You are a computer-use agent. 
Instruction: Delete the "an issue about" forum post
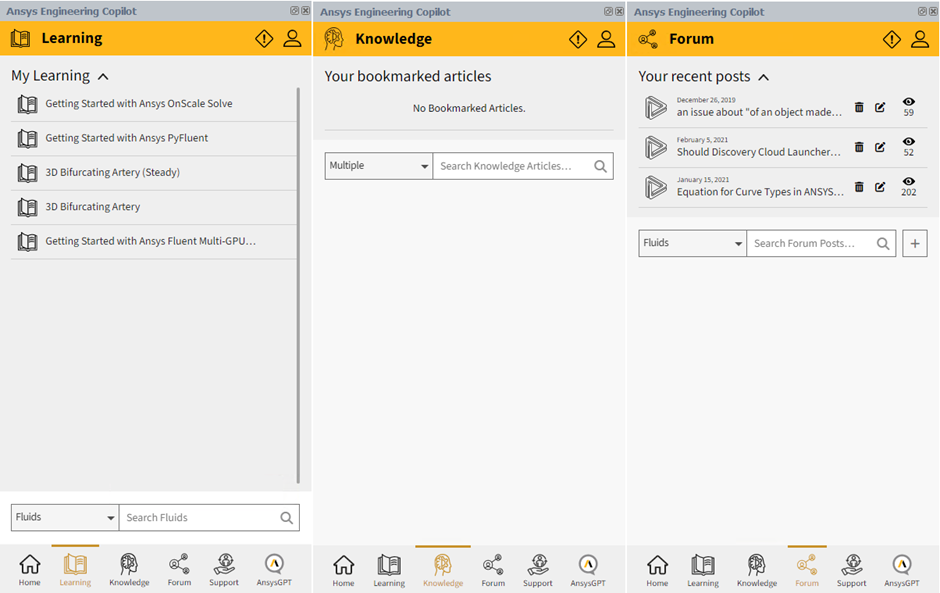point(859,107)
